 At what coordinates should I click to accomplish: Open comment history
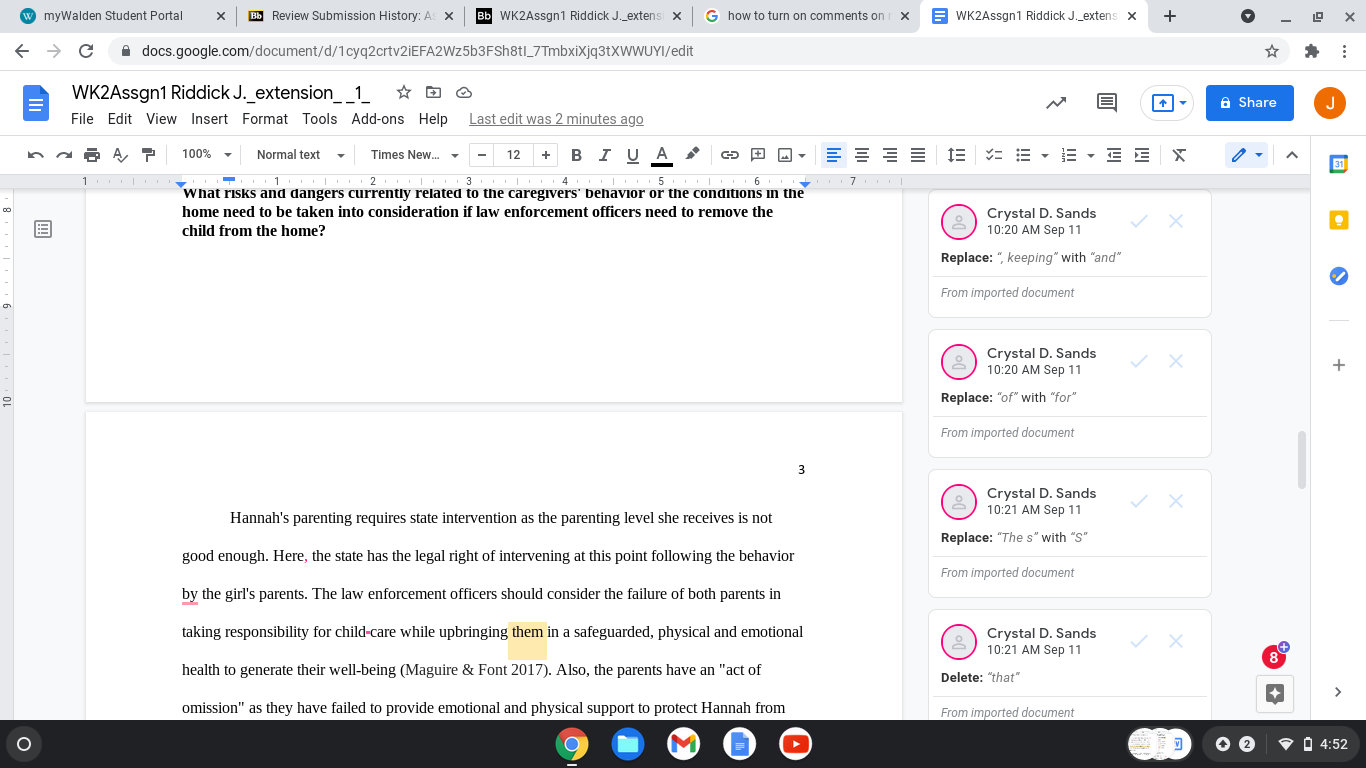[1107, 102]
